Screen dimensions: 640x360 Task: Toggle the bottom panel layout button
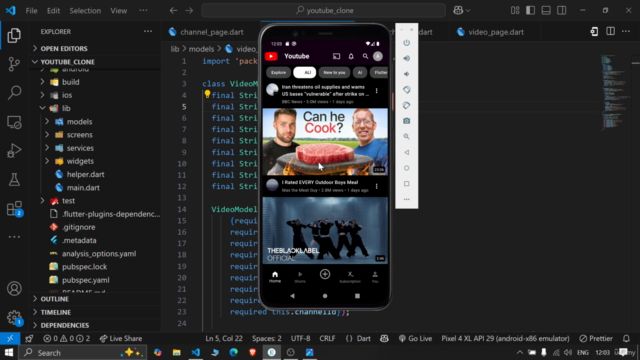tap(546, 11)
